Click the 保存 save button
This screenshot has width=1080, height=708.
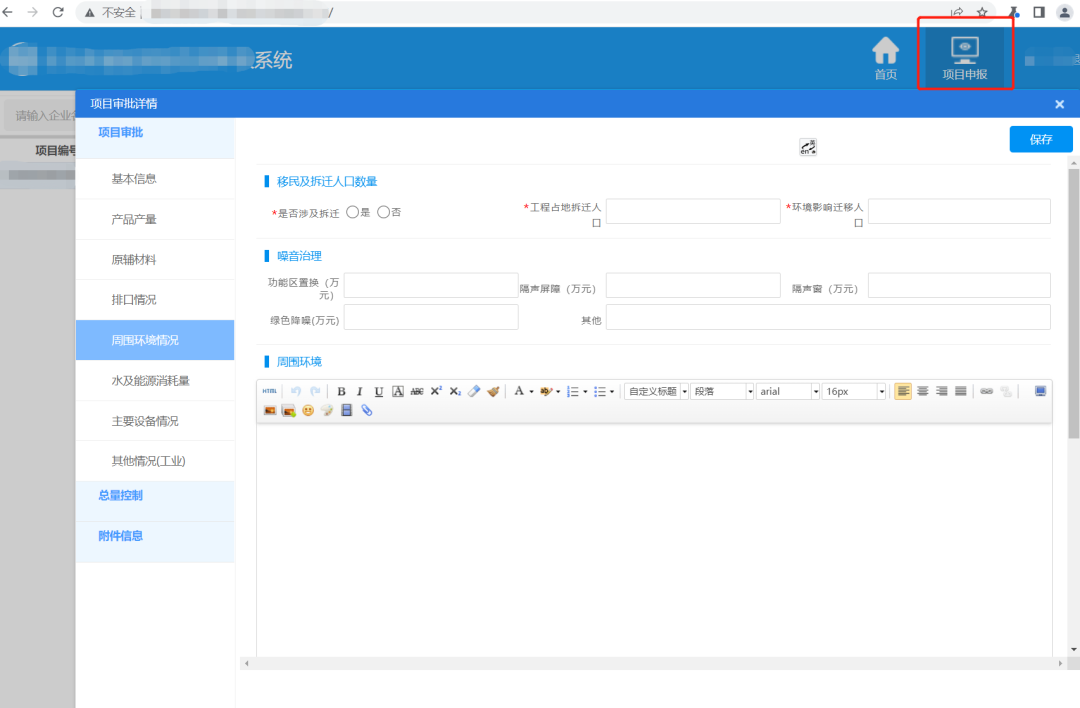tap(1041, 139)
